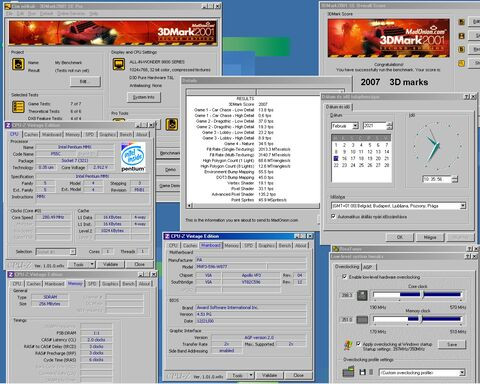Click the Project icon in 3DMark2001
480x384 pixels.
click(18, 64)
